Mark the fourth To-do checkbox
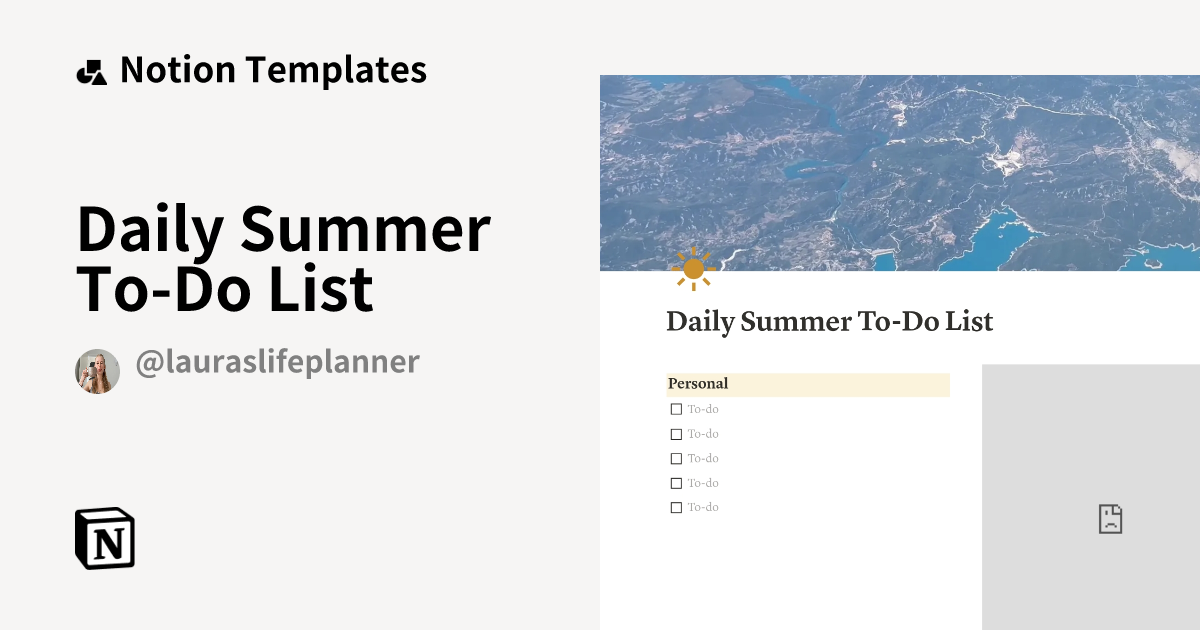 (676, 483)
